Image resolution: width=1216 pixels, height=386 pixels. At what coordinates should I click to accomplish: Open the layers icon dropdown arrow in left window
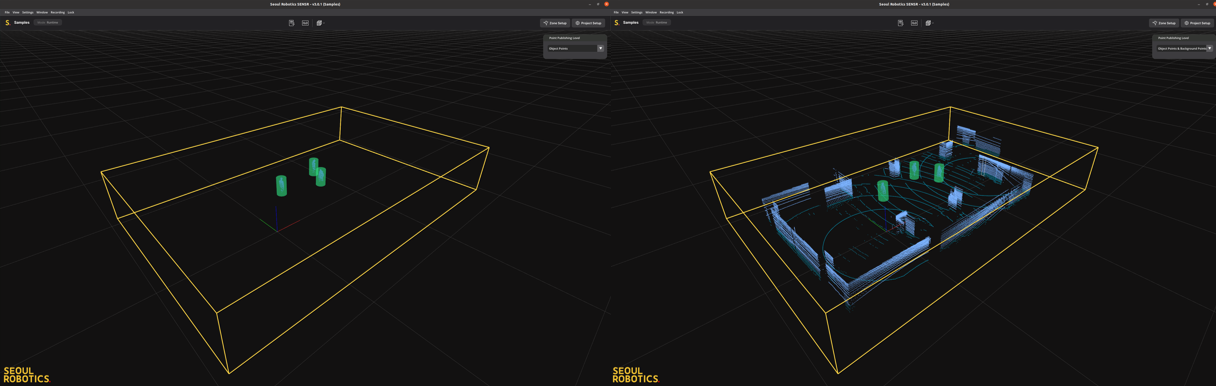(x=324, y=23)
